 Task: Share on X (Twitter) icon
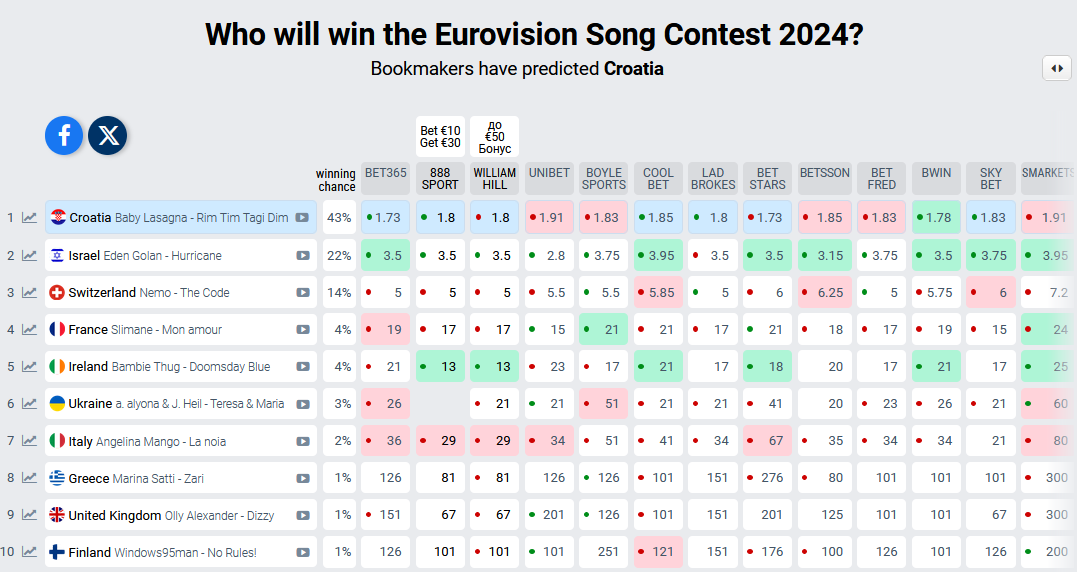click(x=108, y=135)
